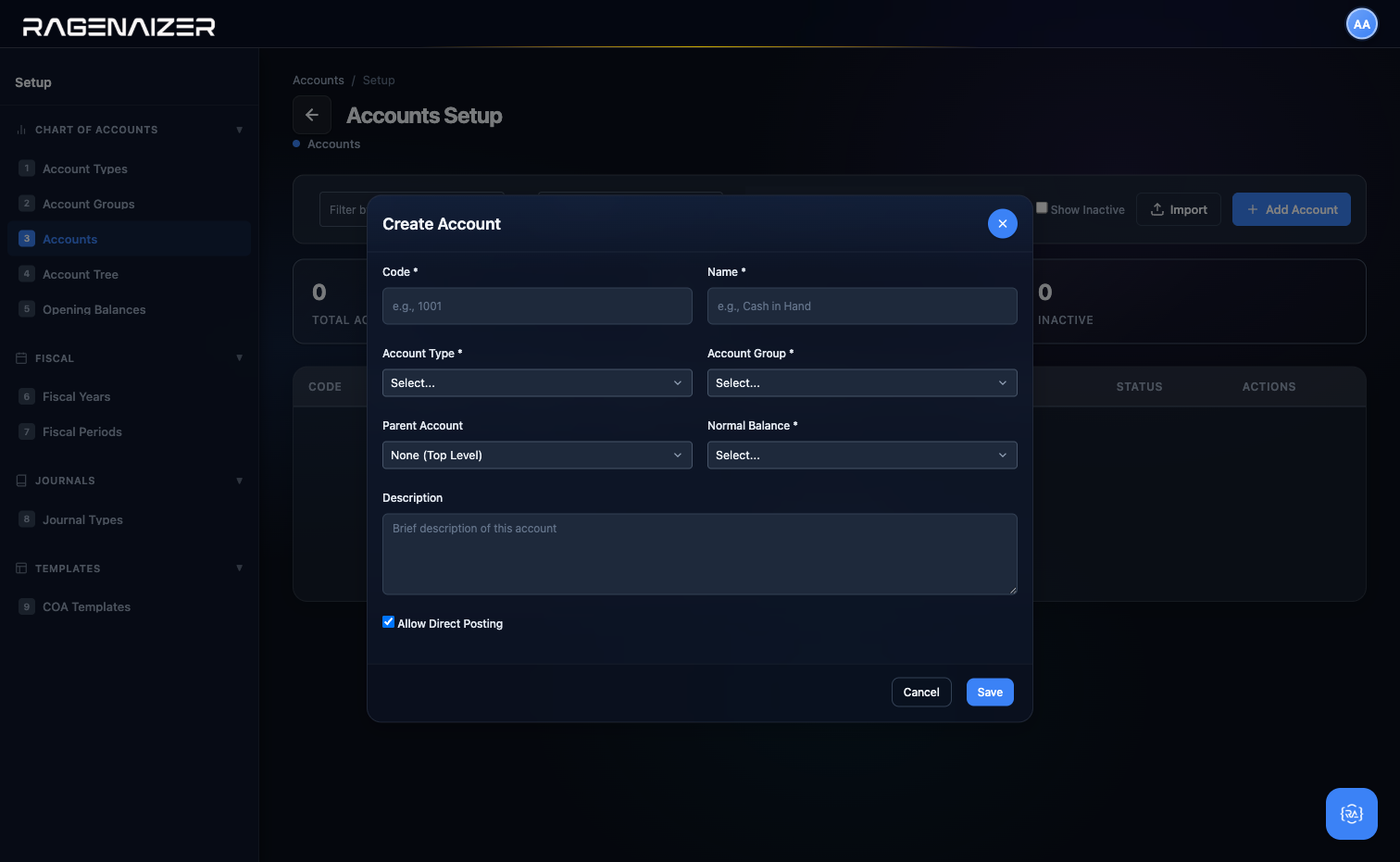
Task: Click step badge 2 for Account Groups
Action: pos(27,204)
